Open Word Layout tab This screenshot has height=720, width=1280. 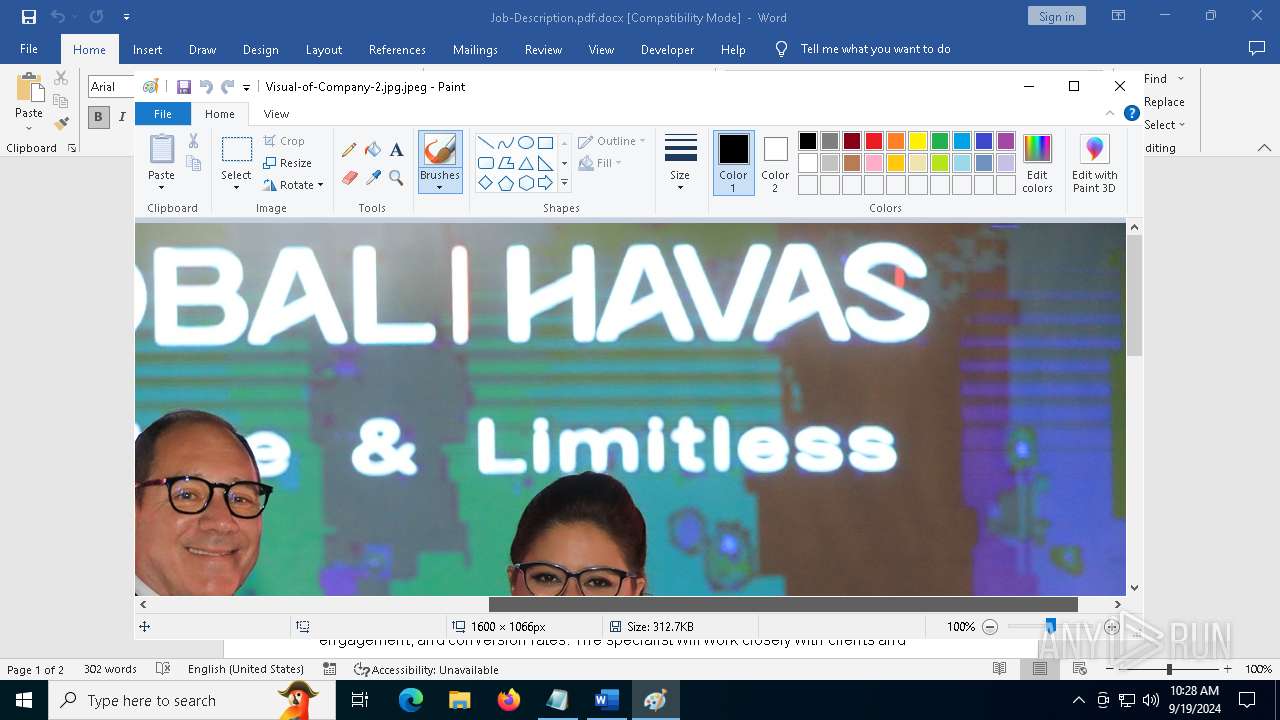[323, 49]
